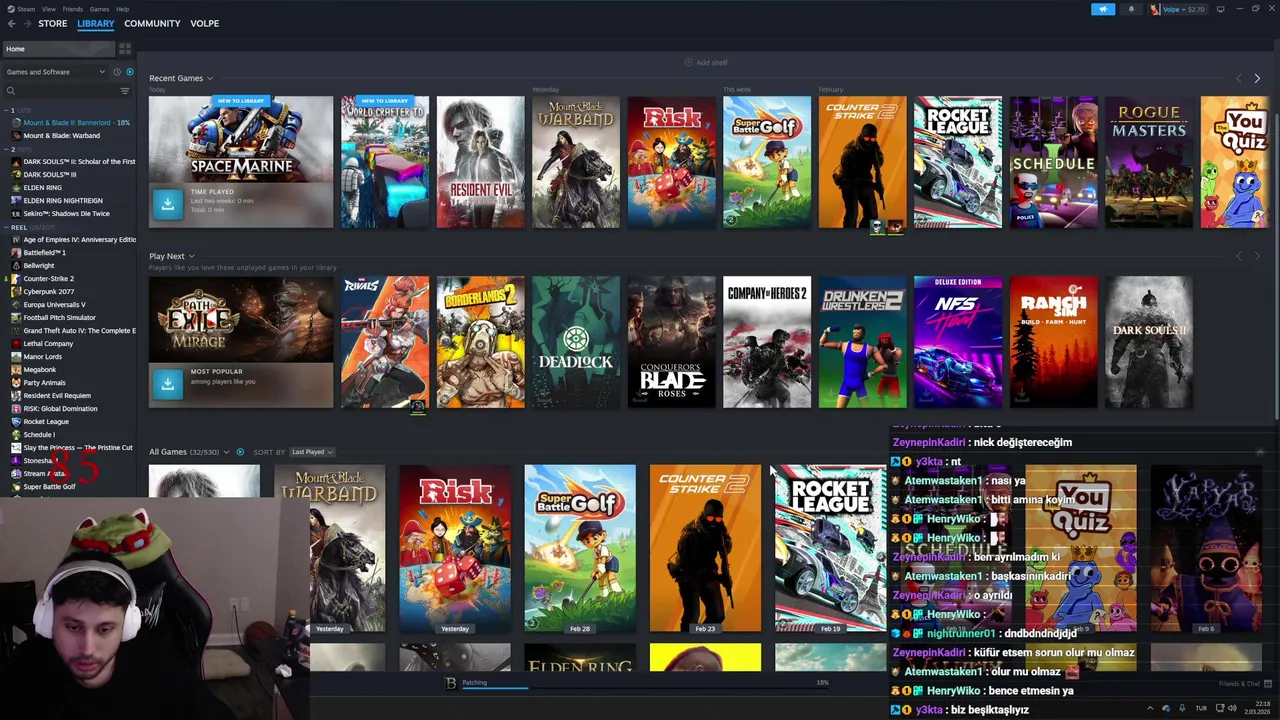This screenshot has width=1280, height=720.
Task: Show next Recent Games with right arrow
Action: [x=1257, y=78]
